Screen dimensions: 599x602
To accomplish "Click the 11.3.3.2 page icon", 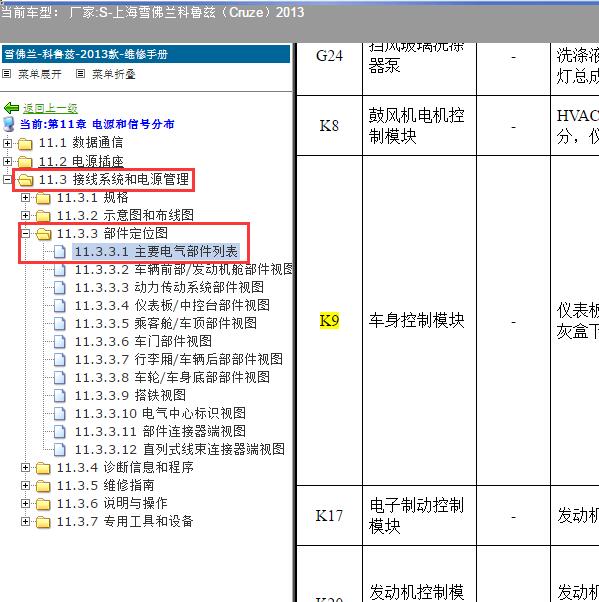I will [60, 270].
